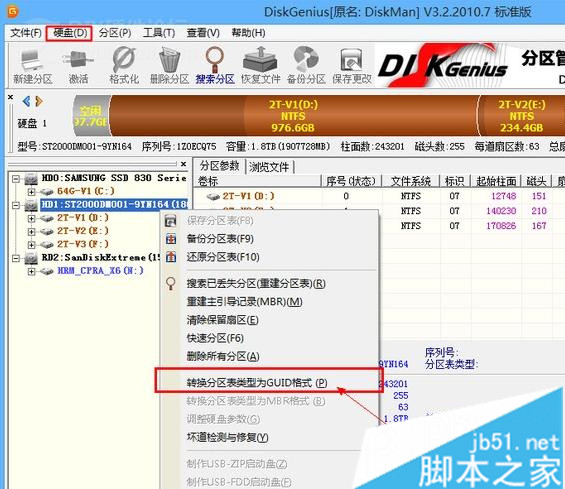Select the 2T-V1(D:) NTFS 976.6GB partition bar
The width and height of the screenshot is (565, 489).
(x=293, y=116)
